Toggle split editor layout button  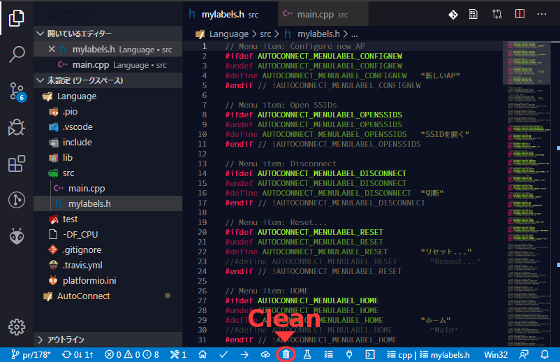(520, 14)
